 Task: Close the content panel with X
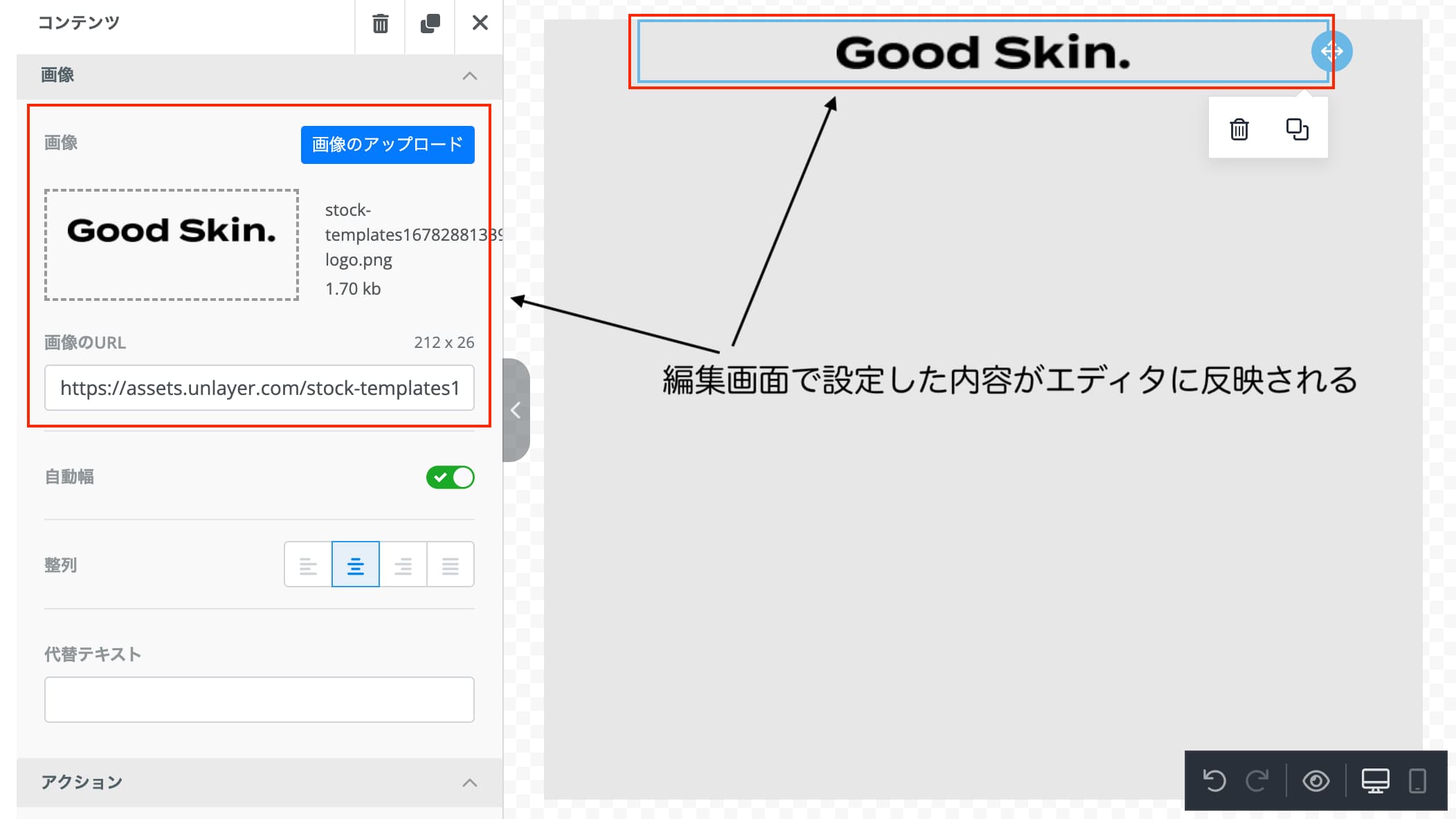(x=480, y=24)
